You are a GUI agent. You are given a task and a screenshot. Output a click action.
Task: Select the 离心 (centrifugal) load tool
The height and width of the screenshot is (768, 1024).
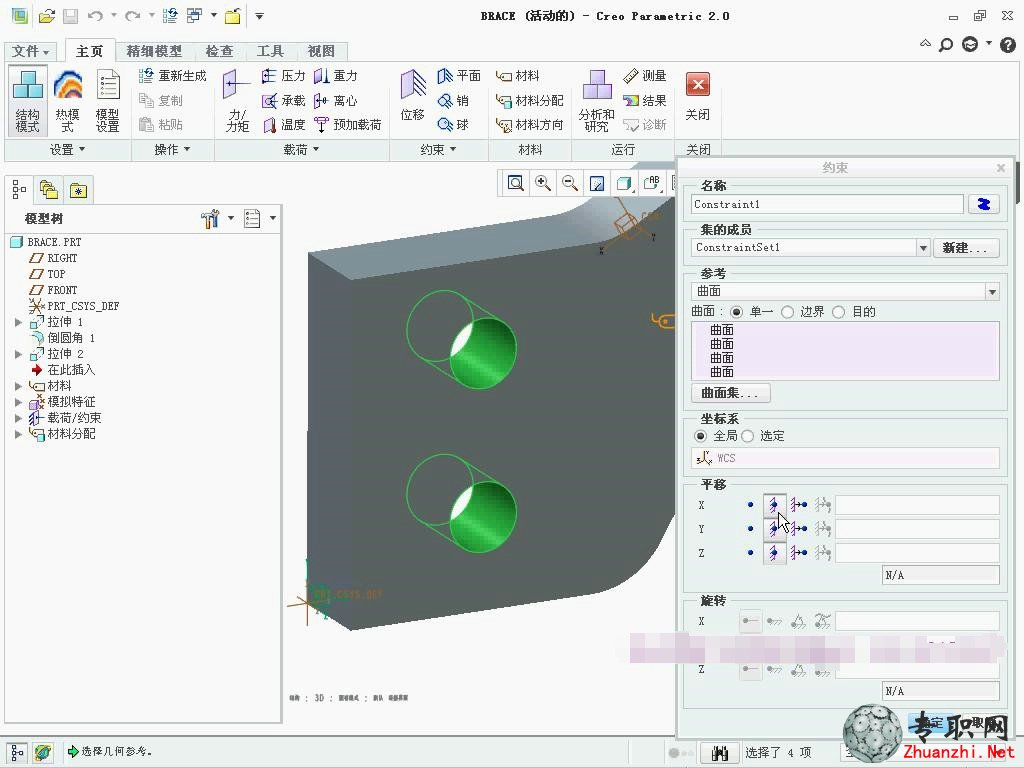tap(336, 101)
